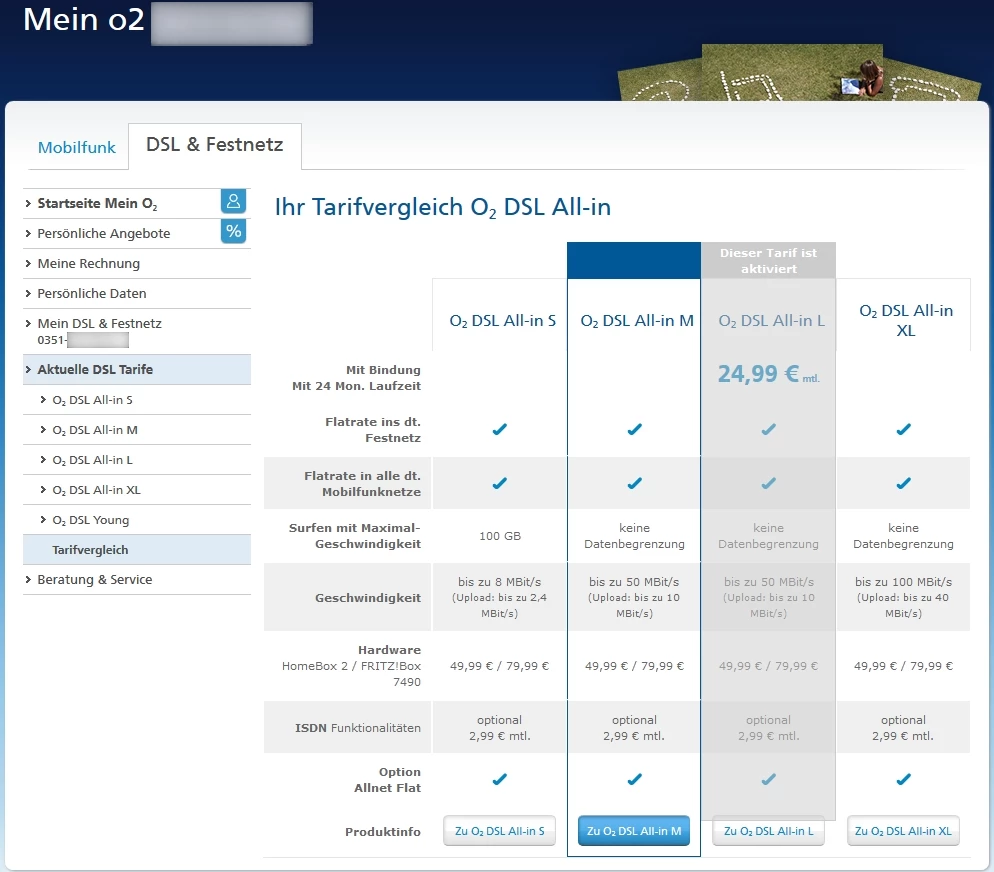This screenshot has height=872, width=994.
Task: Click the Zu O2 DSL All-in S button
Action: [x=500, y=831]
